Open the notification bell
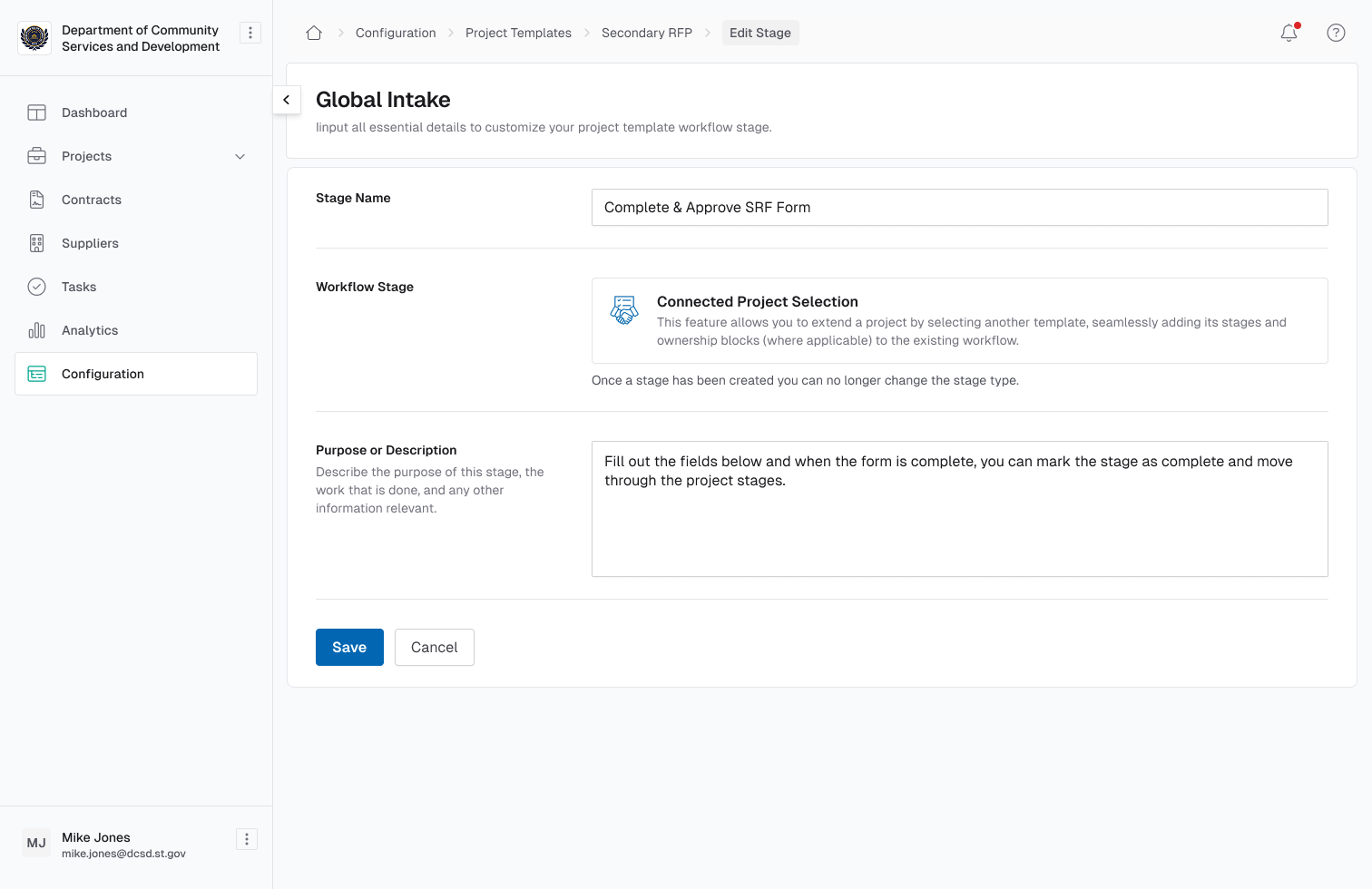This screenshot has height=889, width=1372. [x=1289, y=33]
